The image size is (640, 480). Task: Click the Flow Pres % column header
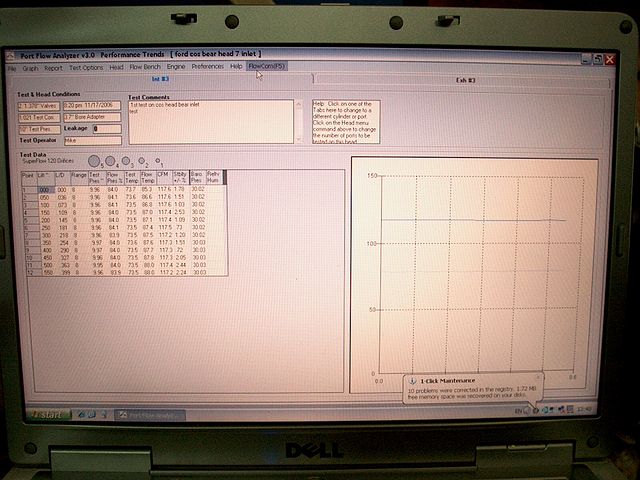click(x=115, y=178)
